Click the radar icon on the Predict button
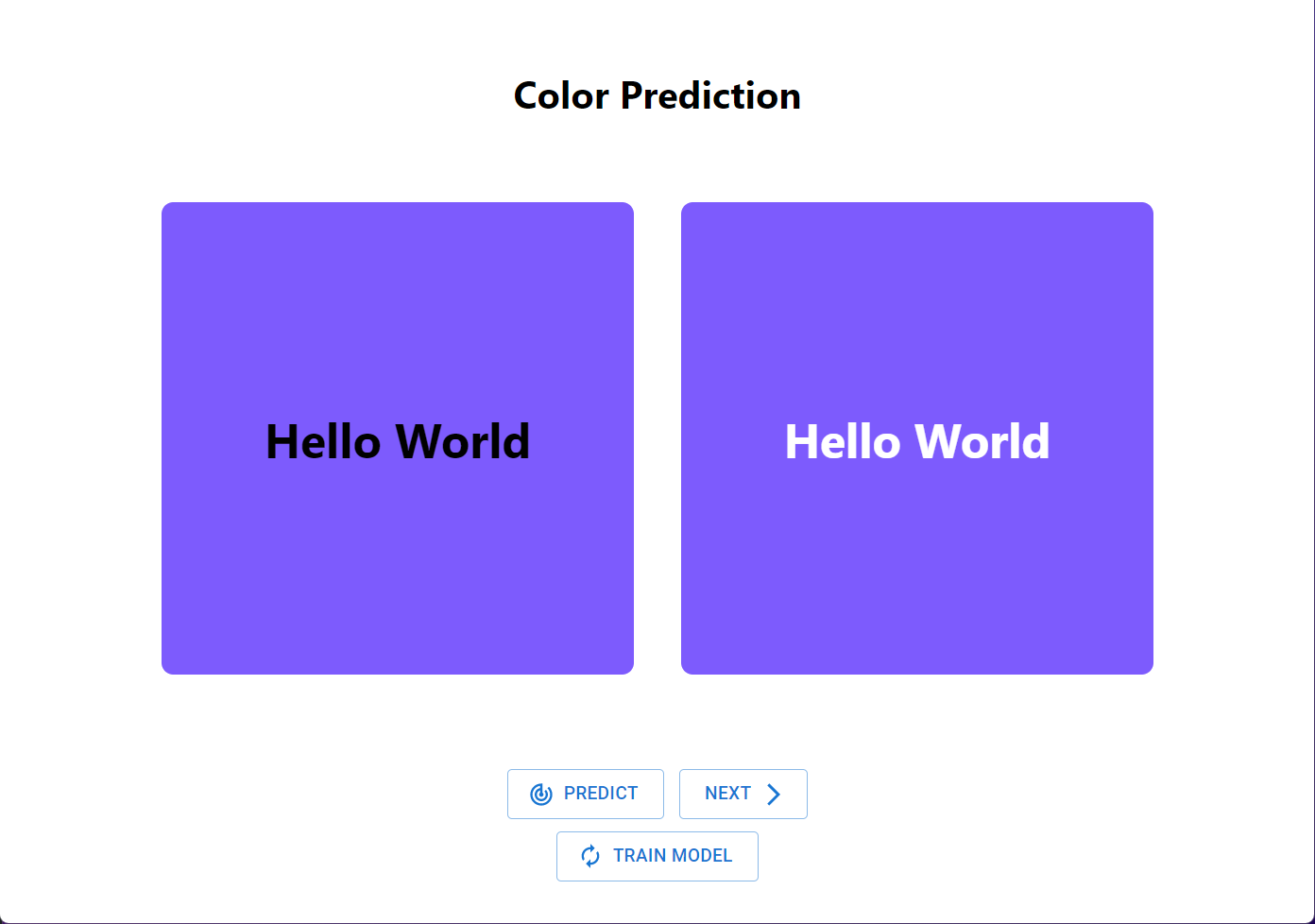This screenshot has height=924, width=1315. pos(541,794)
